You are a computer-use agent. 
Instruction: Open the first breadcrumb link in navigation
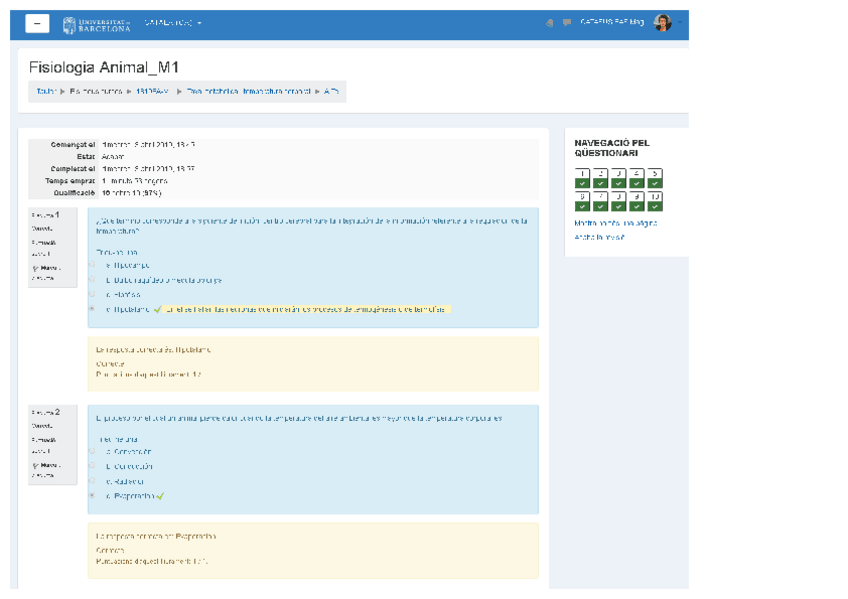pos(45,91)
